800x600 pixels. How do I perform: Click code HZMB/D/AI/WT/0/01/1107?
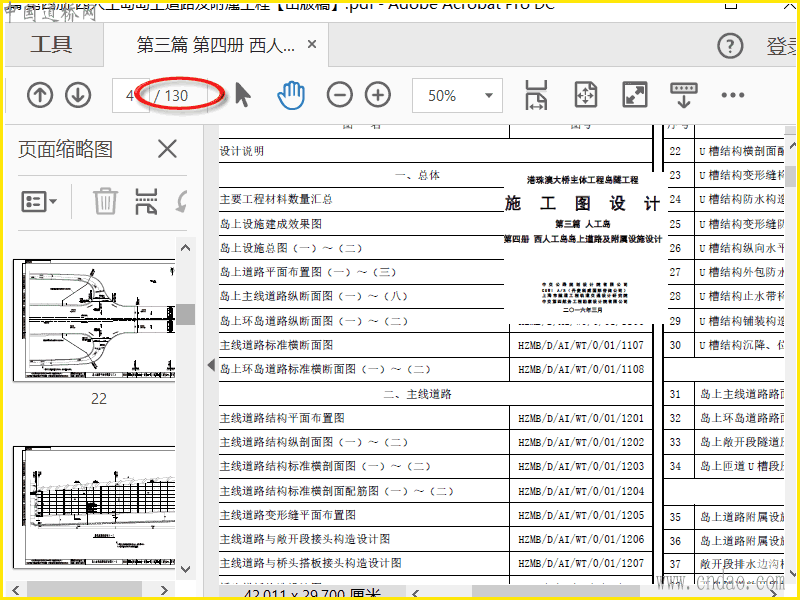(581, 345)
